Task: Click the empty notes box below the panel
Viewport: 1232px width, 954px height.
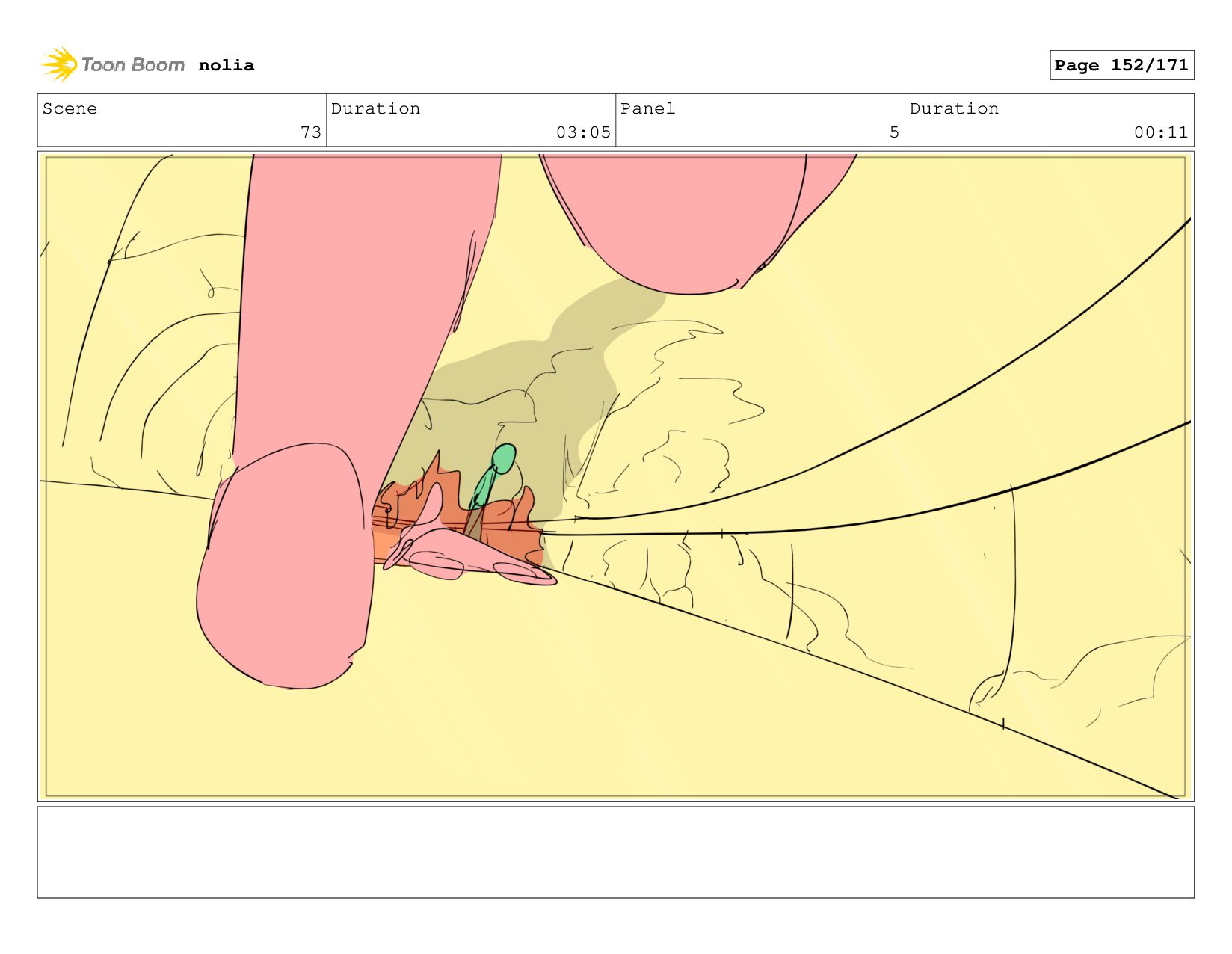Action: click(x=615, y=852)
